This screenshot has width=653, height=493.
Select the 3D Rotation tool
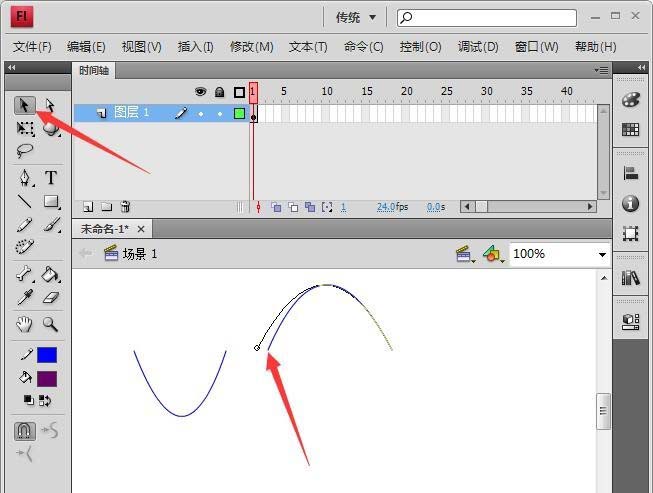[51, 128]
